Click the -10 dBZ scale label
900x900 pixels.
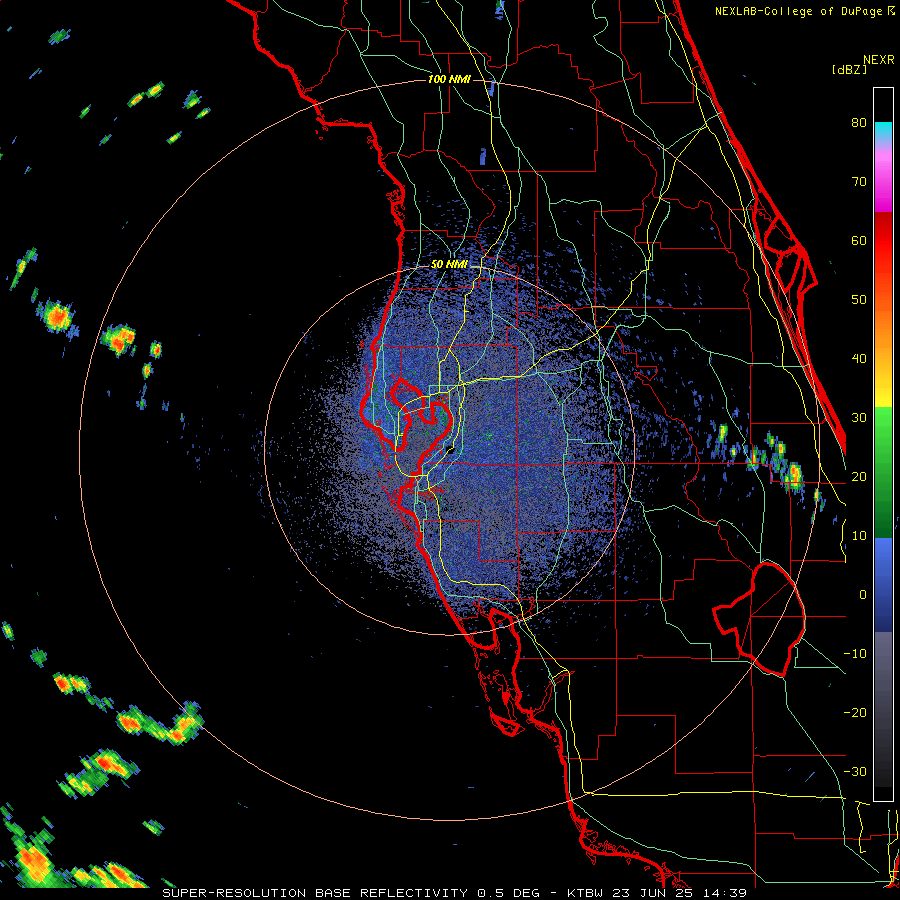click(x=855, y=654)
